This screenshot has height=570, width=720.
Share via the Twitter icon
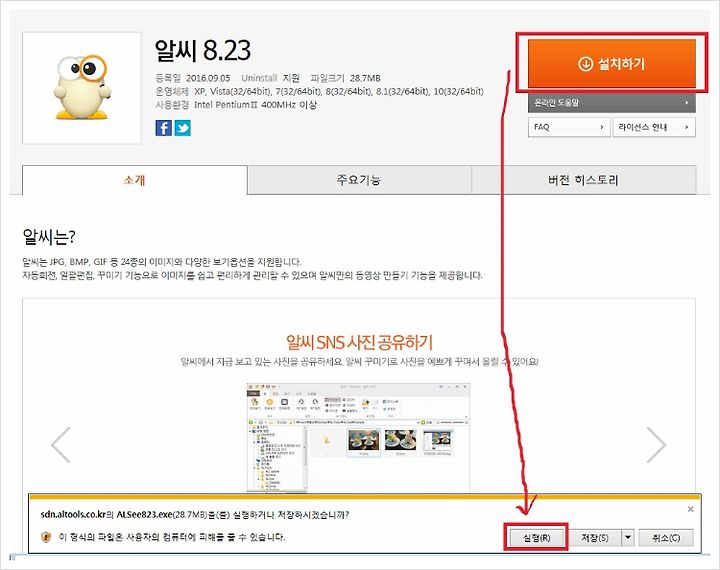point(182,128)
